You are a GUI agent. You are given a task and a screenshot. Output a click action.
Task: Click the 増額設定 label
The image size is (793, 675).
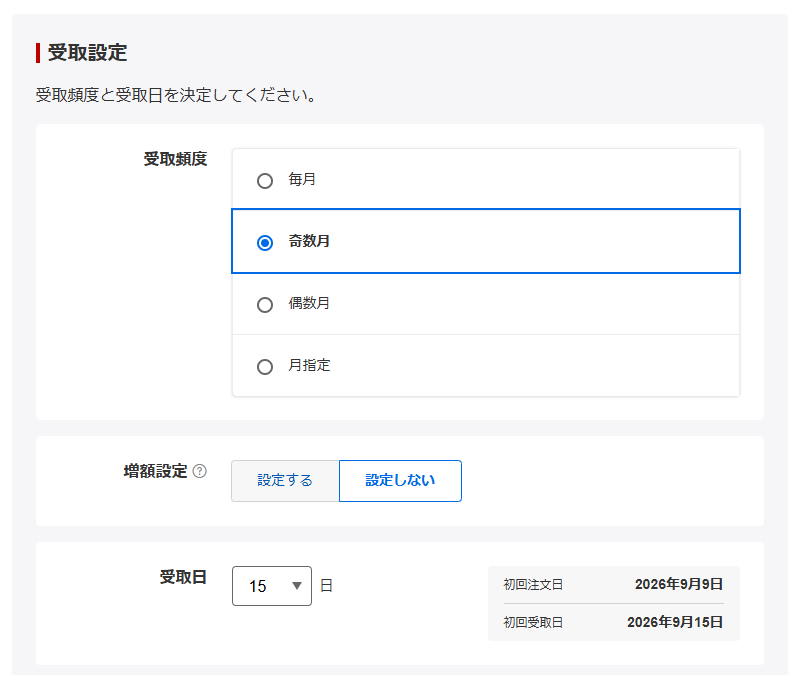[x=155, y=471]
